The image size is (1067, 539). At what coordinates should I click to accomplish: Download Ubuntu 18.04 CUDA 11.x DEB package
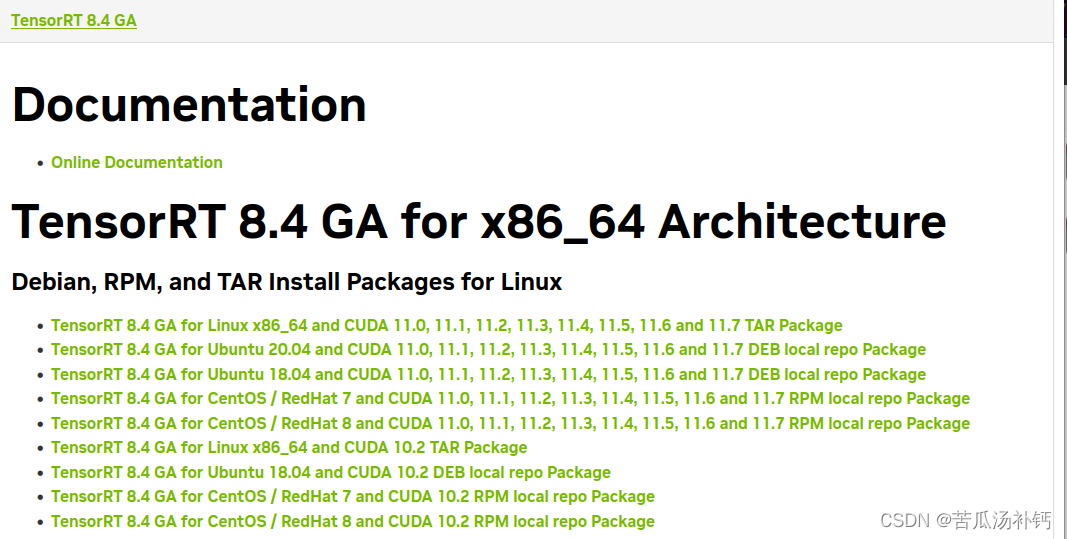tap(489, 374)
